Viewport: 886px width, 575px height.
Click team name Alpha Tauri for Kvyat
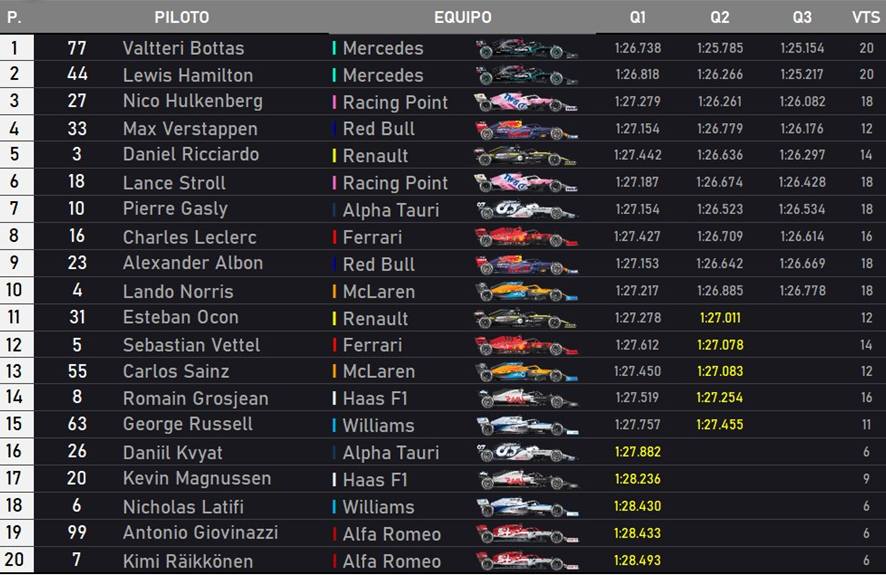tap(391, 453)
